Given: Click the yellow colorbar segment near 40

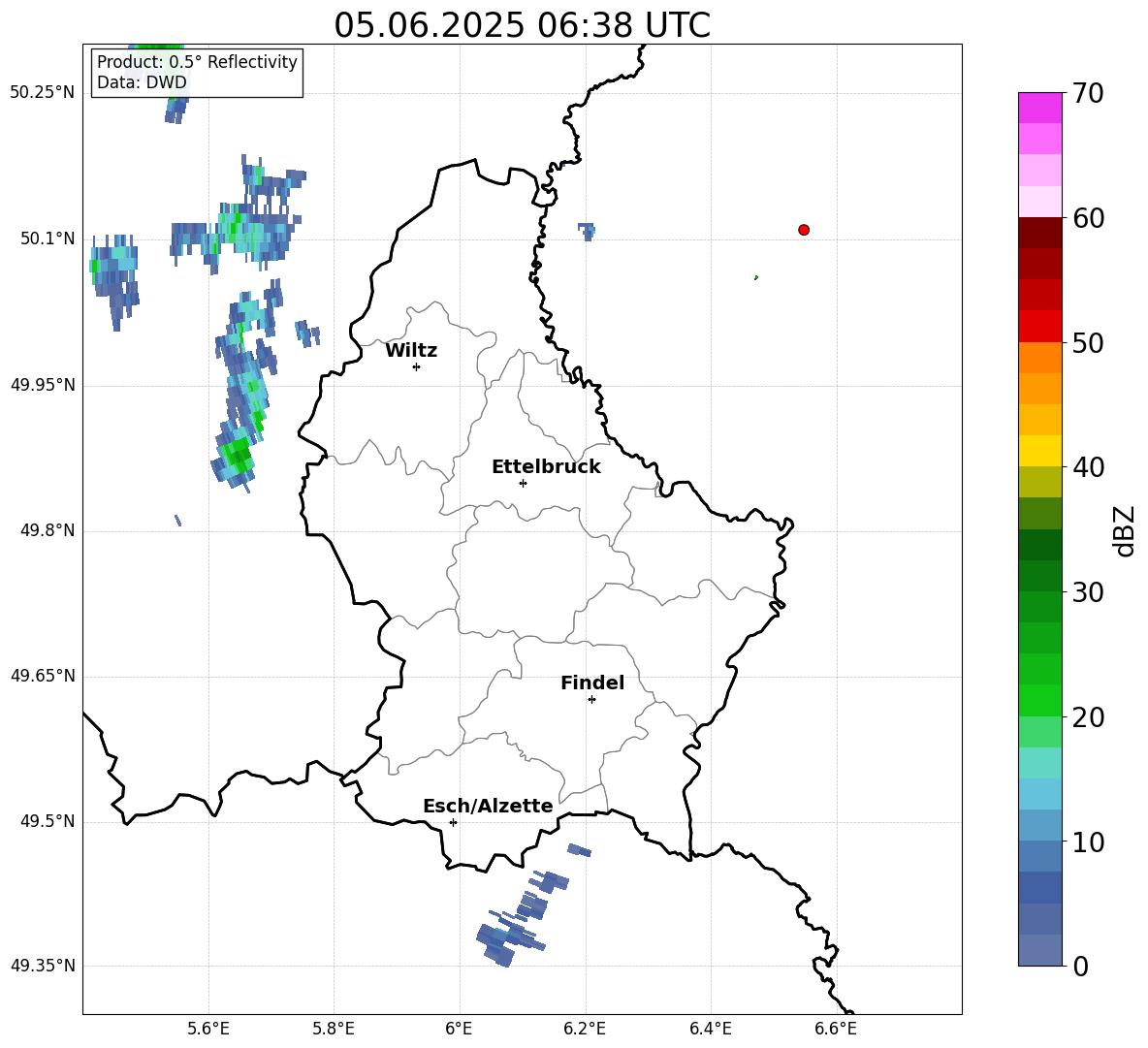Looking at the screenshot, I should point(1039,451).
